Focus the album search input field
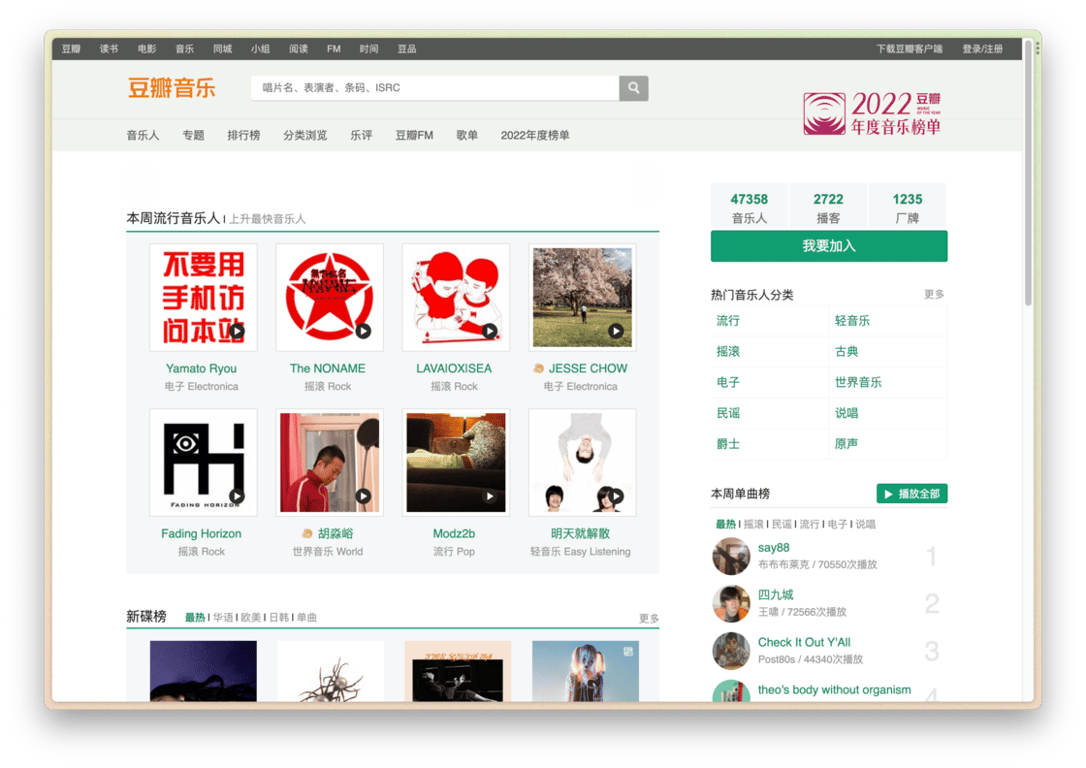1086x768 pixels. click(x=435, y=88)
